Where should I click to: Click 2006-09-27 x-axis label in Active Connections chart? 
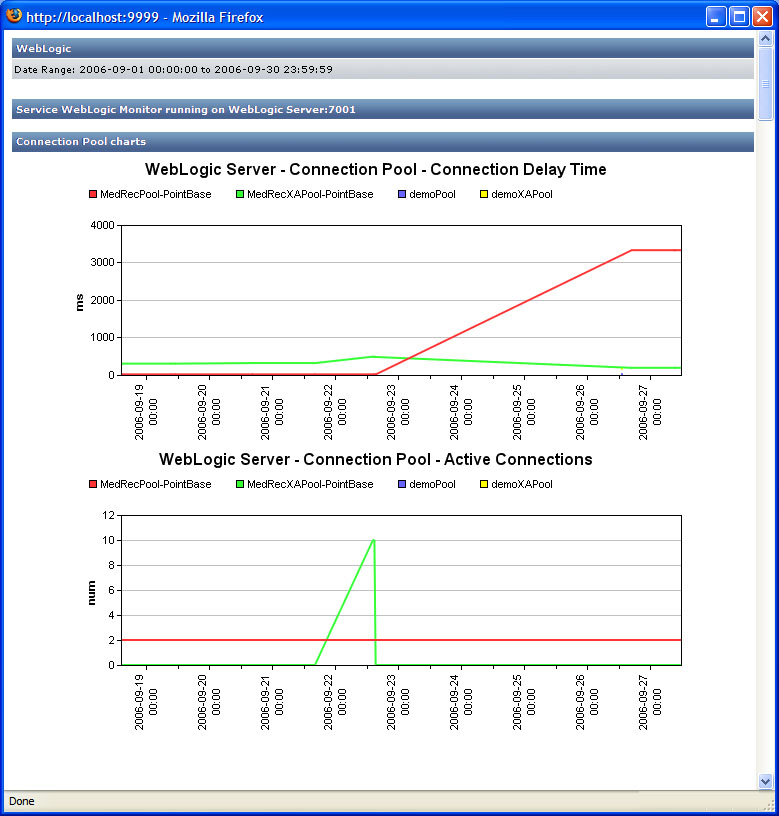(x=650, y=702)
